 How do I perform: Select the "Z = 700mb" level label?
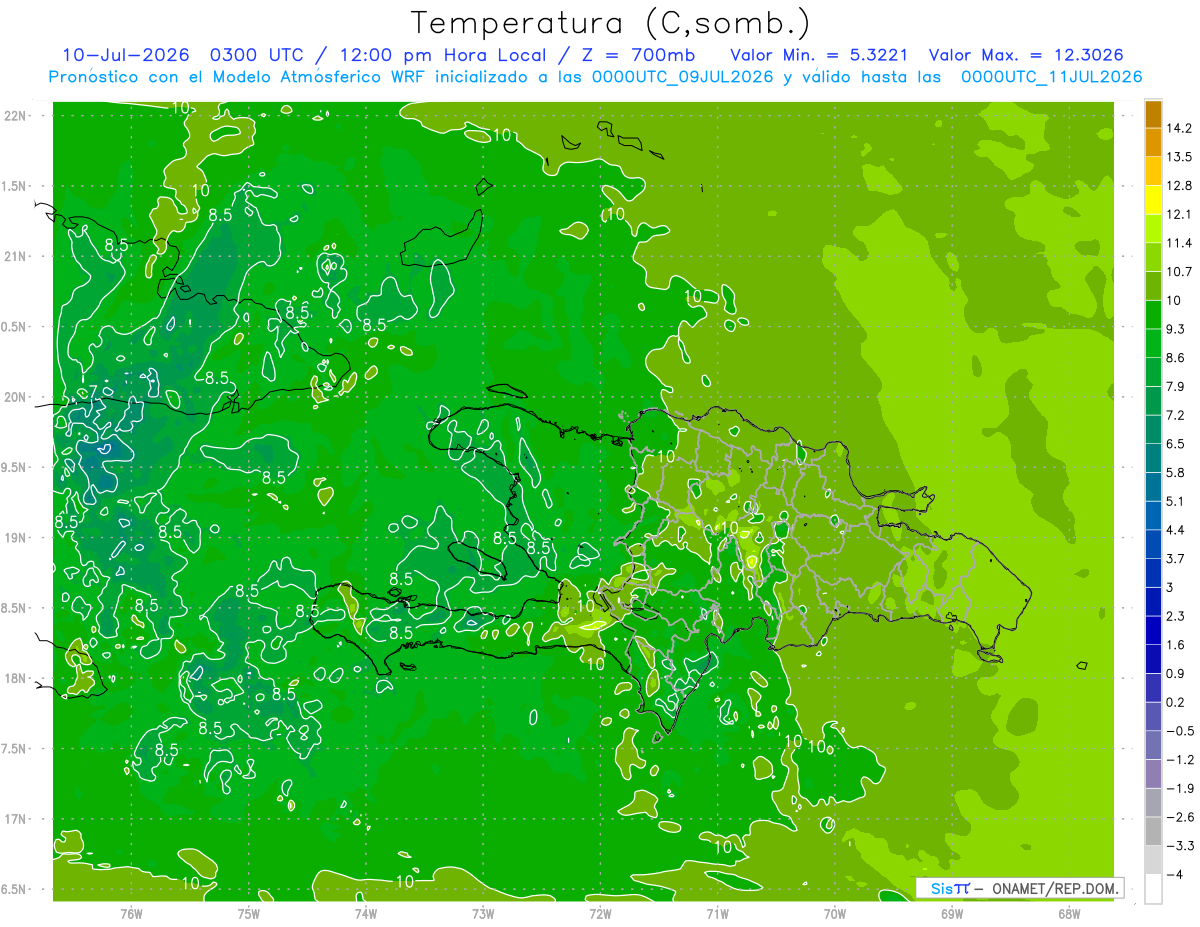[x=639, y=55]
